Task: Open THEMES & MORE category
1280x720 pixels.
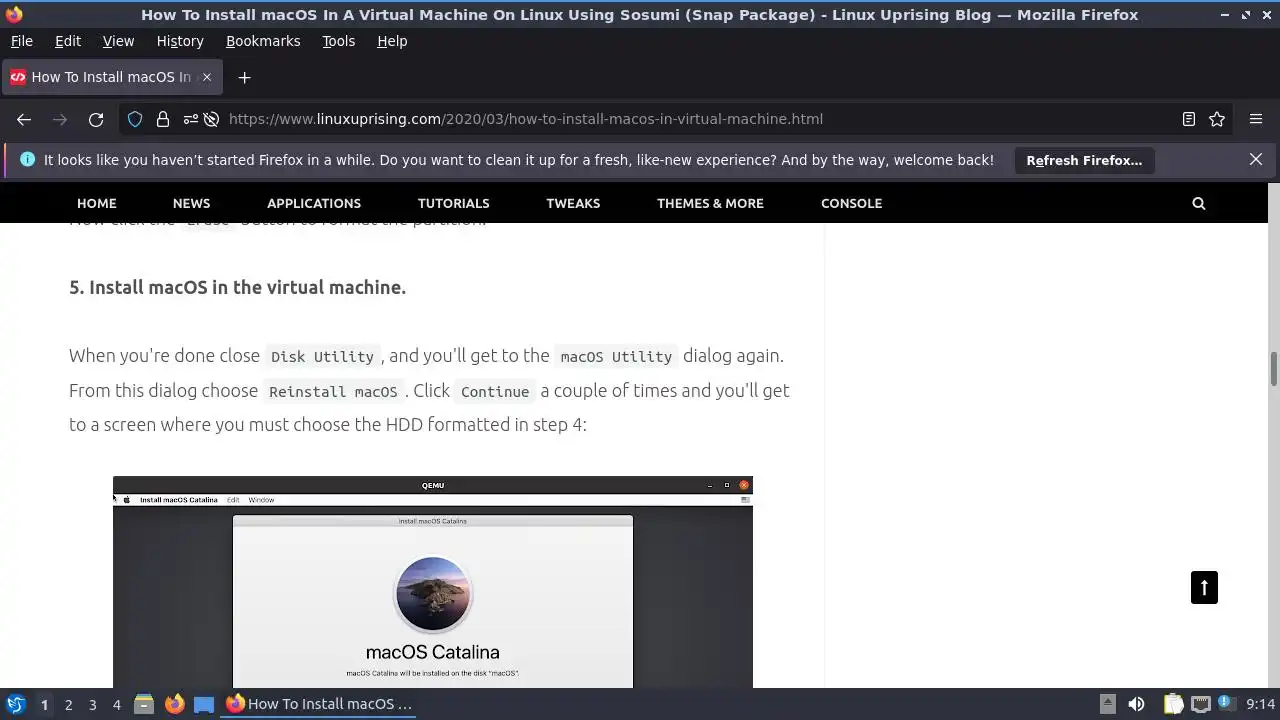Action: (710, 203)
